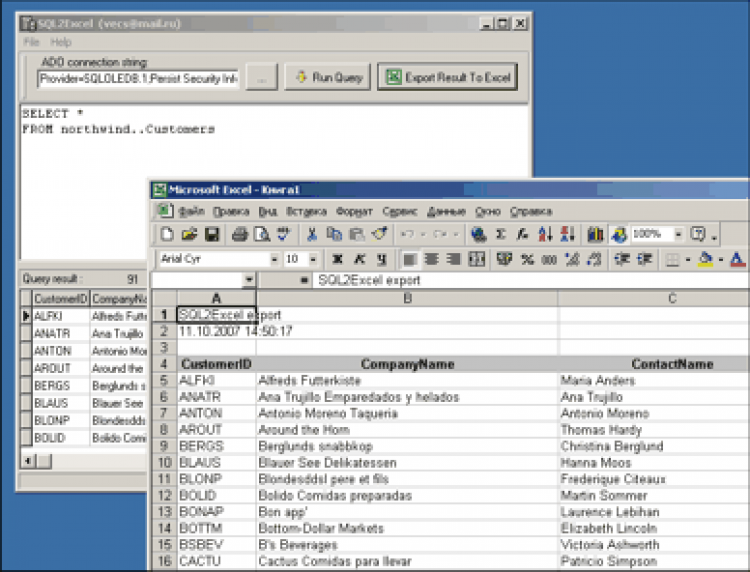The height and width of the screenshot is (572, 750).
Task: Click the Print icon in Excel toolbar
Action: pos(240,234)
